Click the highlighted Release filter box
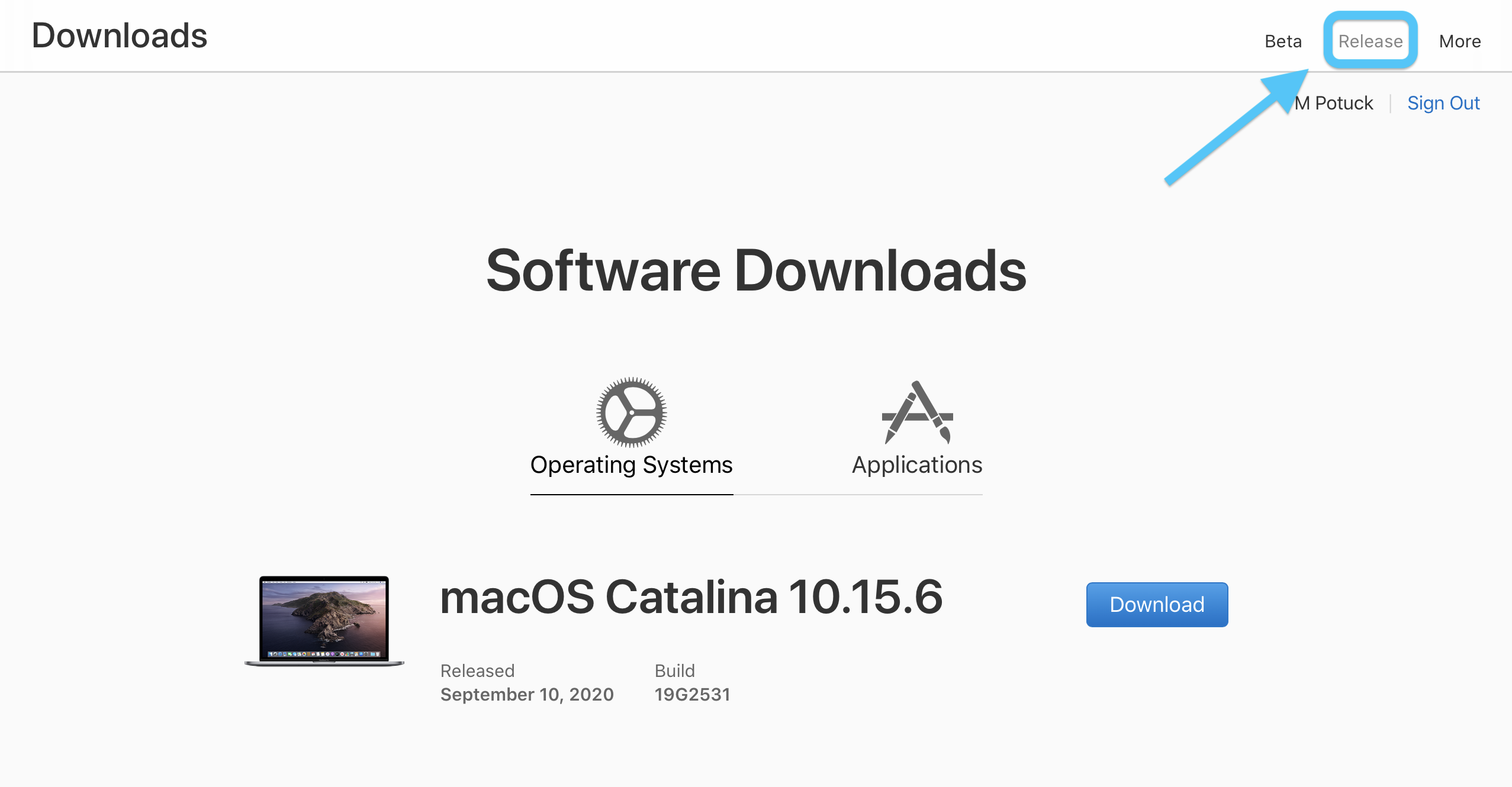The width and height of the screenshot is (1512, 787). 1369,41
